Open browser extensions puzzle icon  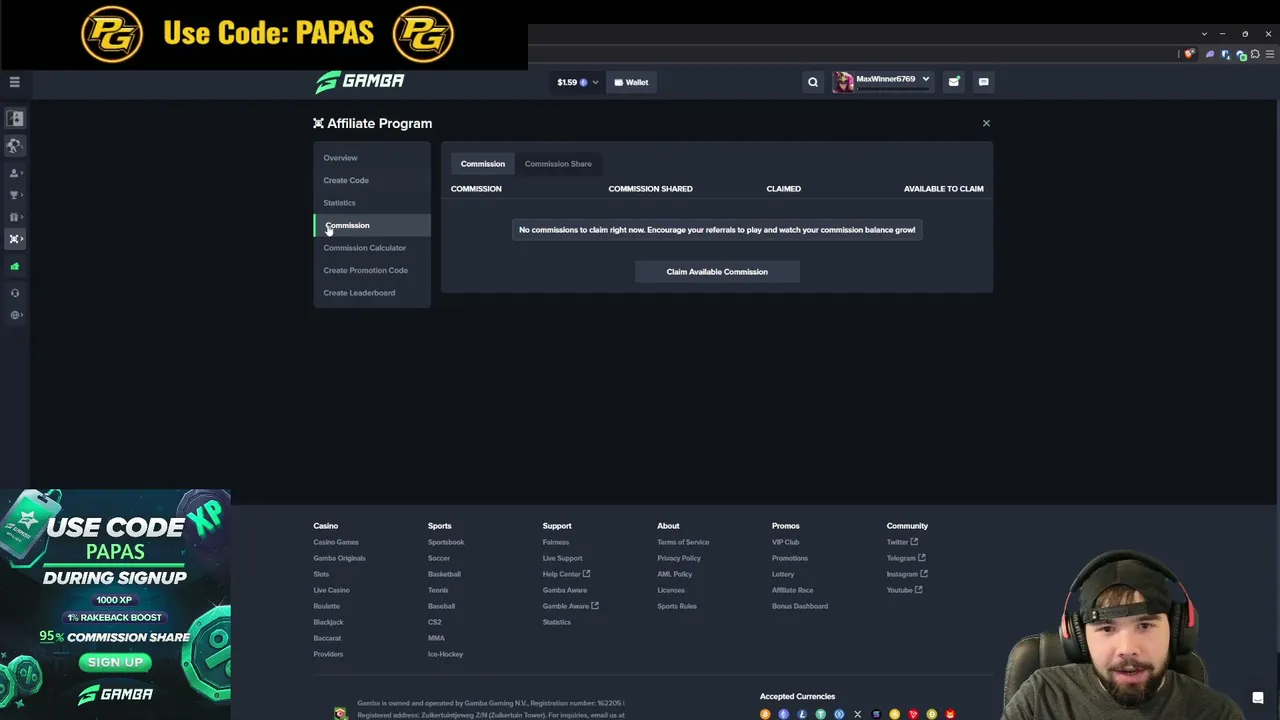[1255, 54]
